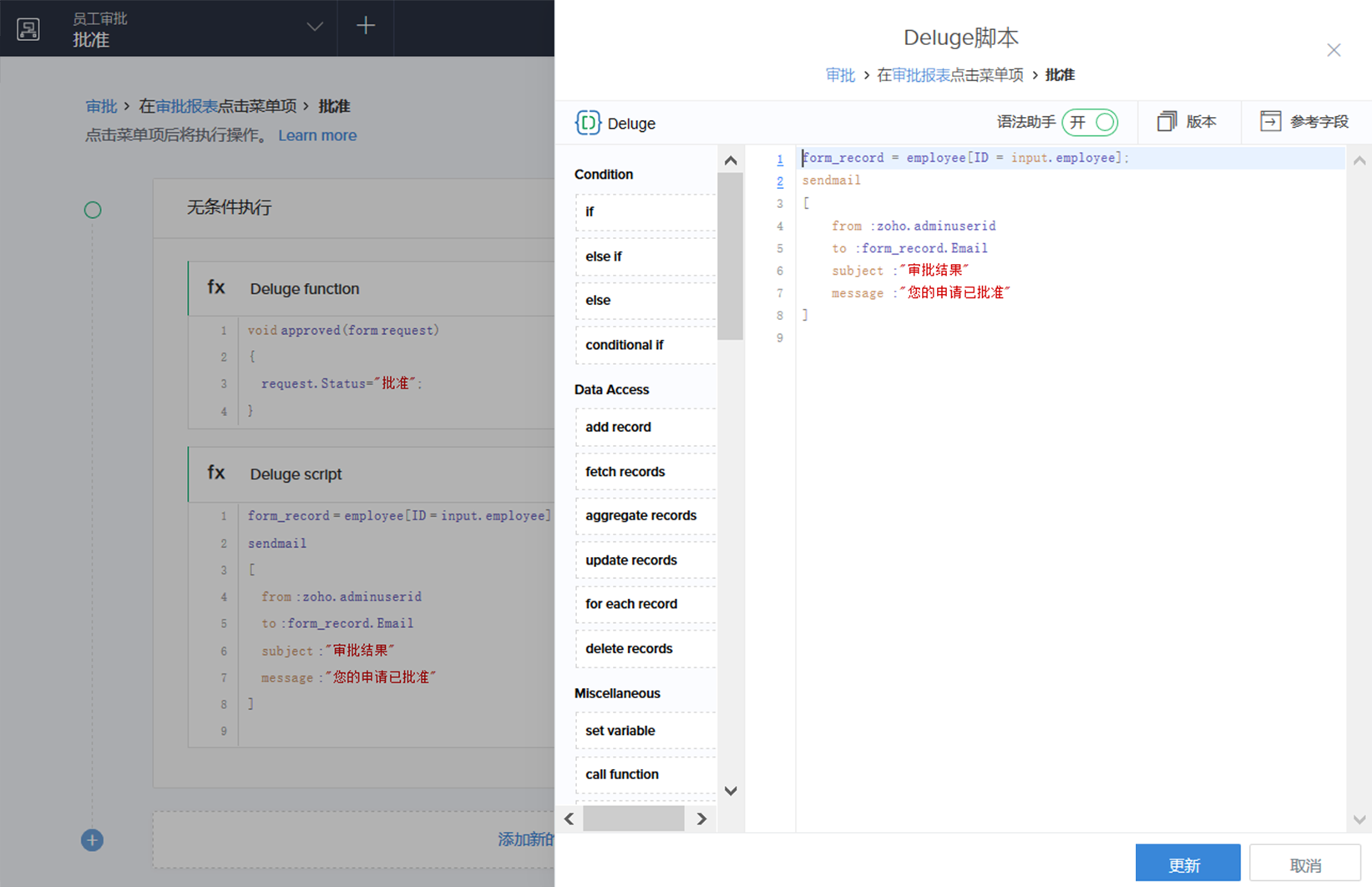This screenshot has width=1372, height=887.
Task: Select the 'add record' snippet
Action: coord(645,427)
